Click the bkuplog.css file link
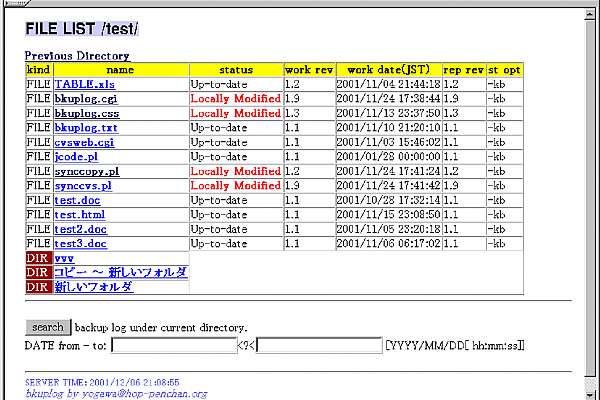600x400 pixels. (88, 114)
